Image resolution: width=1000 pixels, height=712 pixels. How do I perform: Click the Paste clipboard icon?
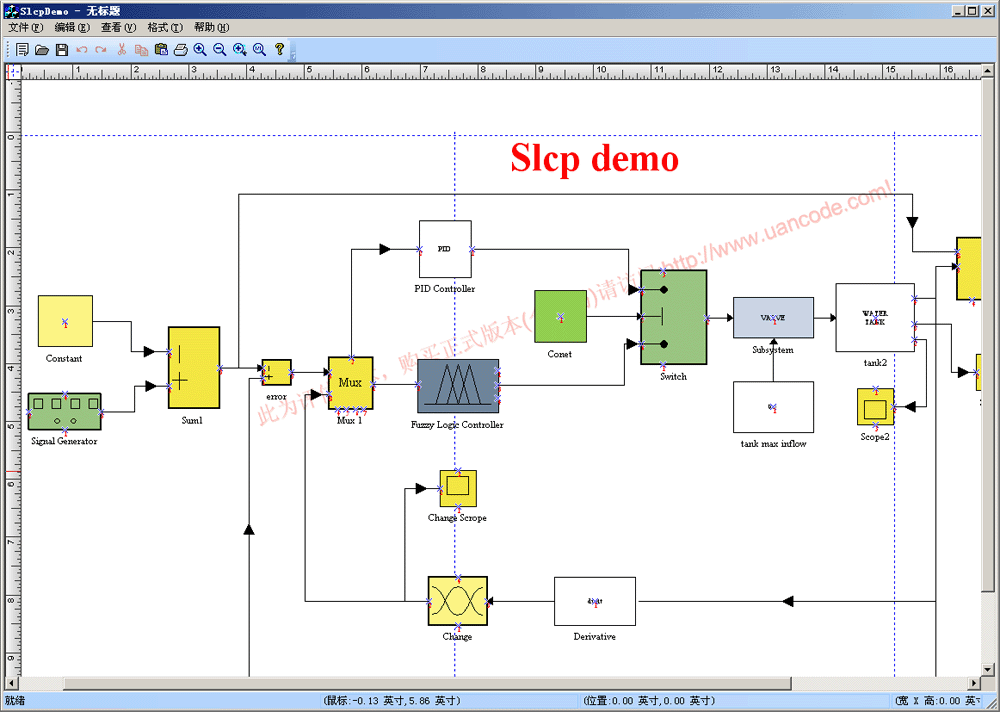click(x=161, y=49)
